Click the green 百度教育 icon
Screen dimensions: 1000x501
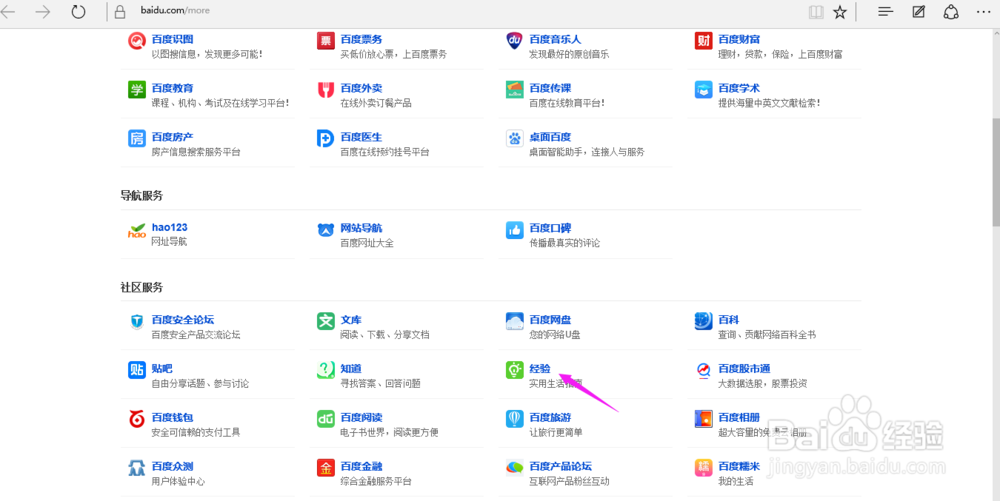(x=136, y=89)
